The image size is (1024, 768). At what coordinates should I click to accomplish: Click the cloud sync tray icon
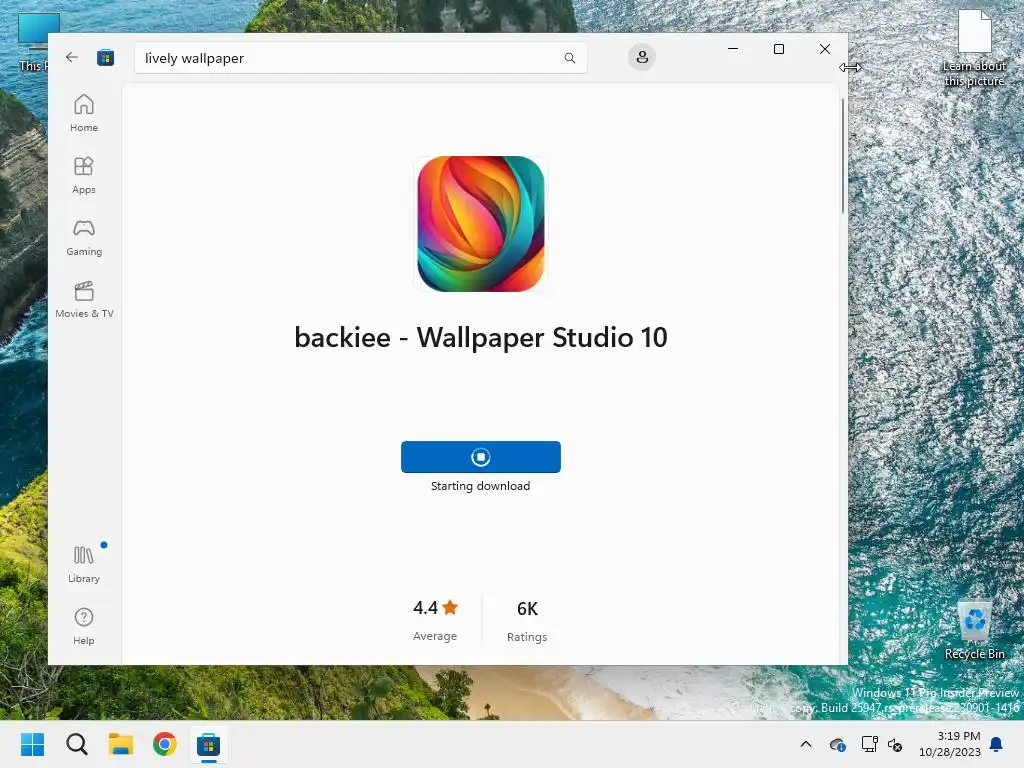pyautogui.click(x=837, y=744)
